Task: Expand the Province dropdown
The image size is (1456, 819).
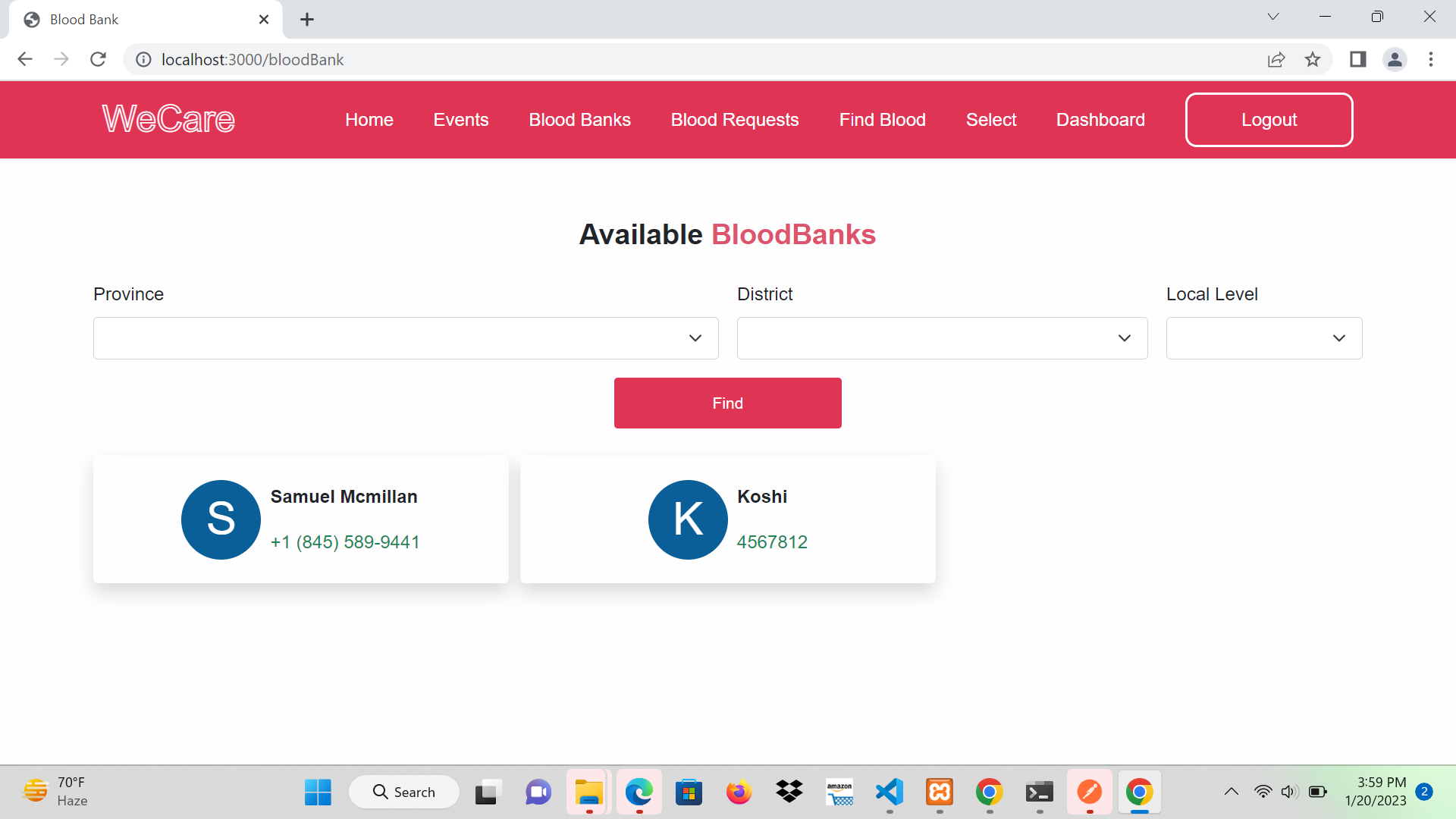Action: click(406, 338)
